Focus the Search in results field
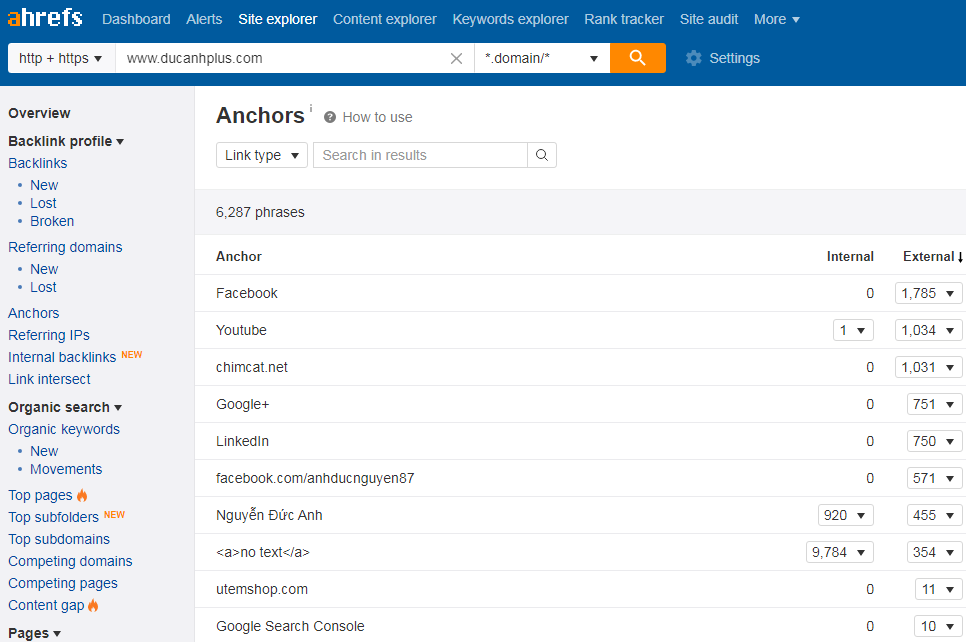Screen dimensions: 966x642 pos(420,155)
